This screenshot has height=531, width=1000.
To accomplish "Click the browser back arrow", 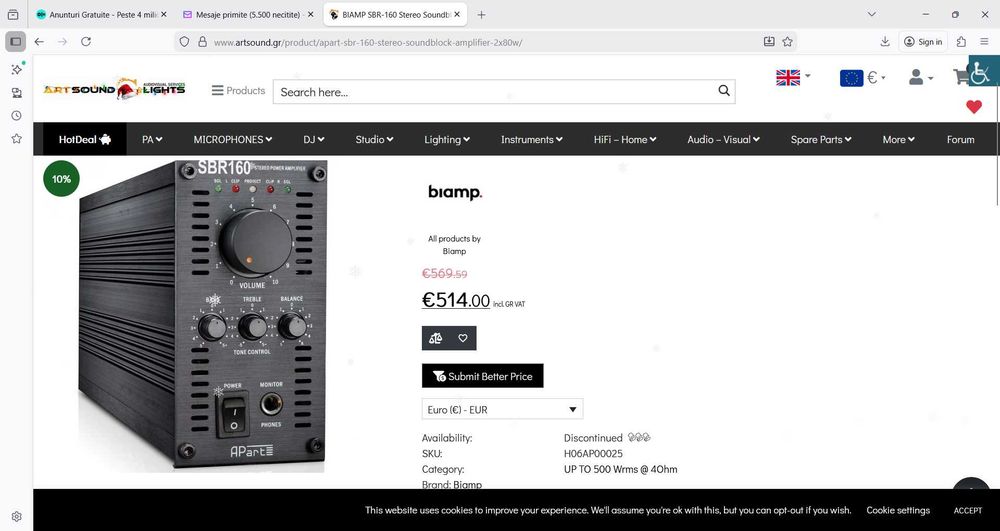I will 40,41.
